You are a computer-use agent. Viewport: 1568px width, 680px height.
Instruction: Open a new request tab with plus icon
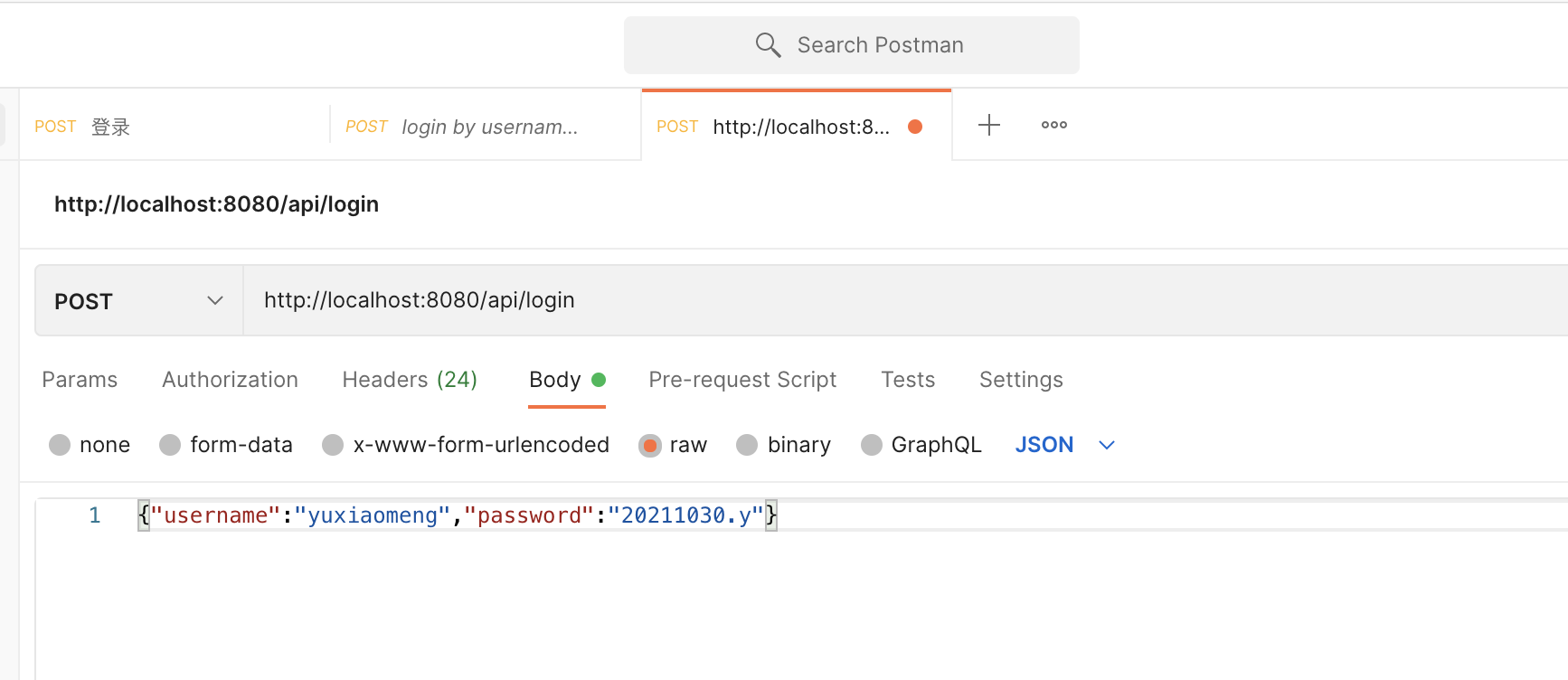coord(989,125)
